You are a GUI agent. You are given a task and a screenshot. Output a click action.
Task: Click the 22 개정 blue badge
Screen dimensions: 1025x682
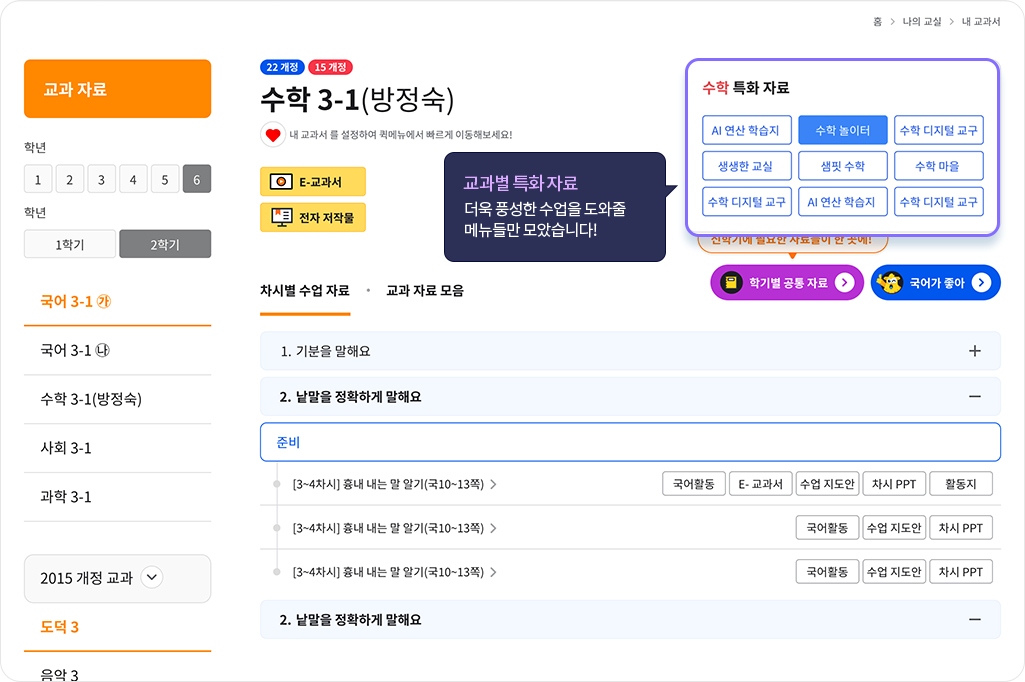(x=282, y=67)
